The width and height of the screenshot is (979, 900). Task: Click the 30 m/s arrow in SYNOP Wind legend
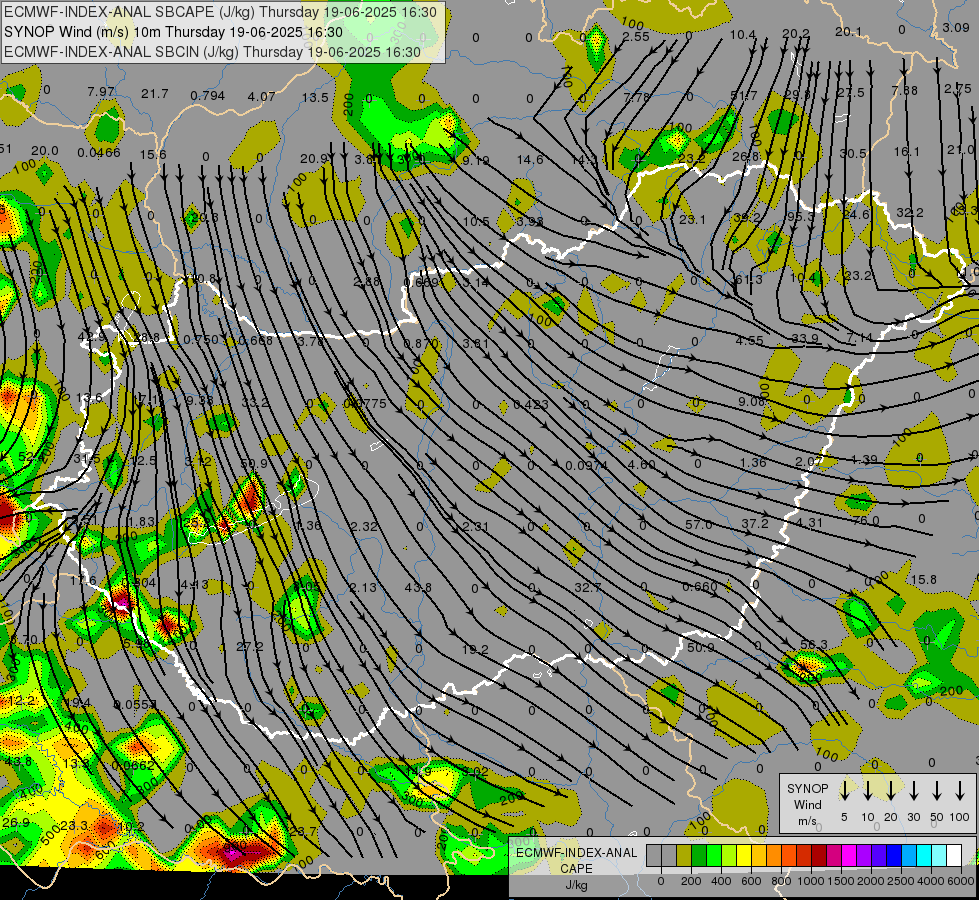913,790
